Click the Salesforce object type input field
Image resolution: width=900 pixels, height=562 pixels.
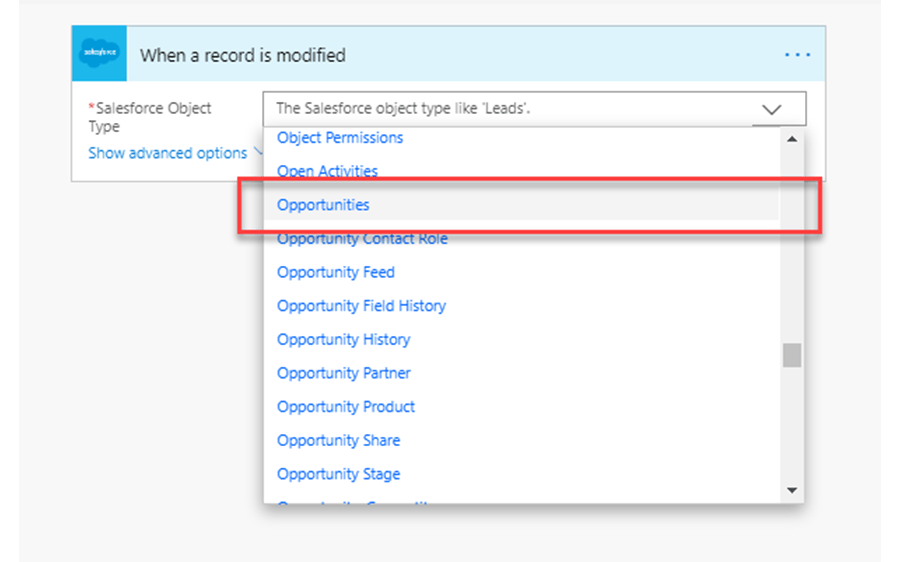[x=534, y=108]
